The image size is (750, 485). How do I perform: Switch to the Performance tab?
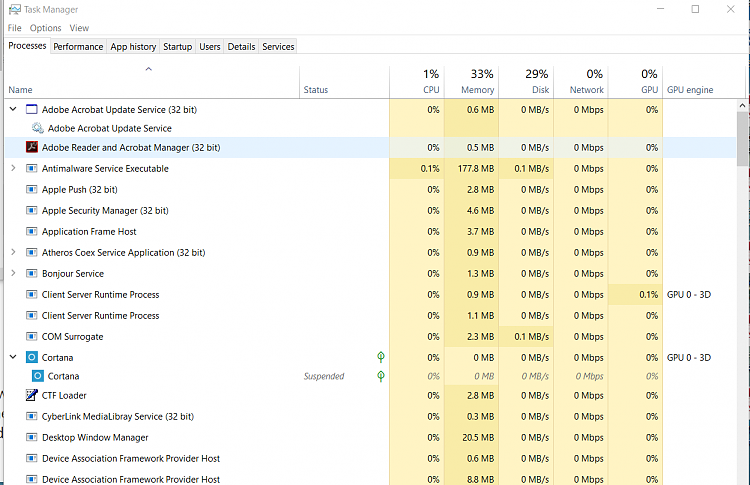pos(78,46)
